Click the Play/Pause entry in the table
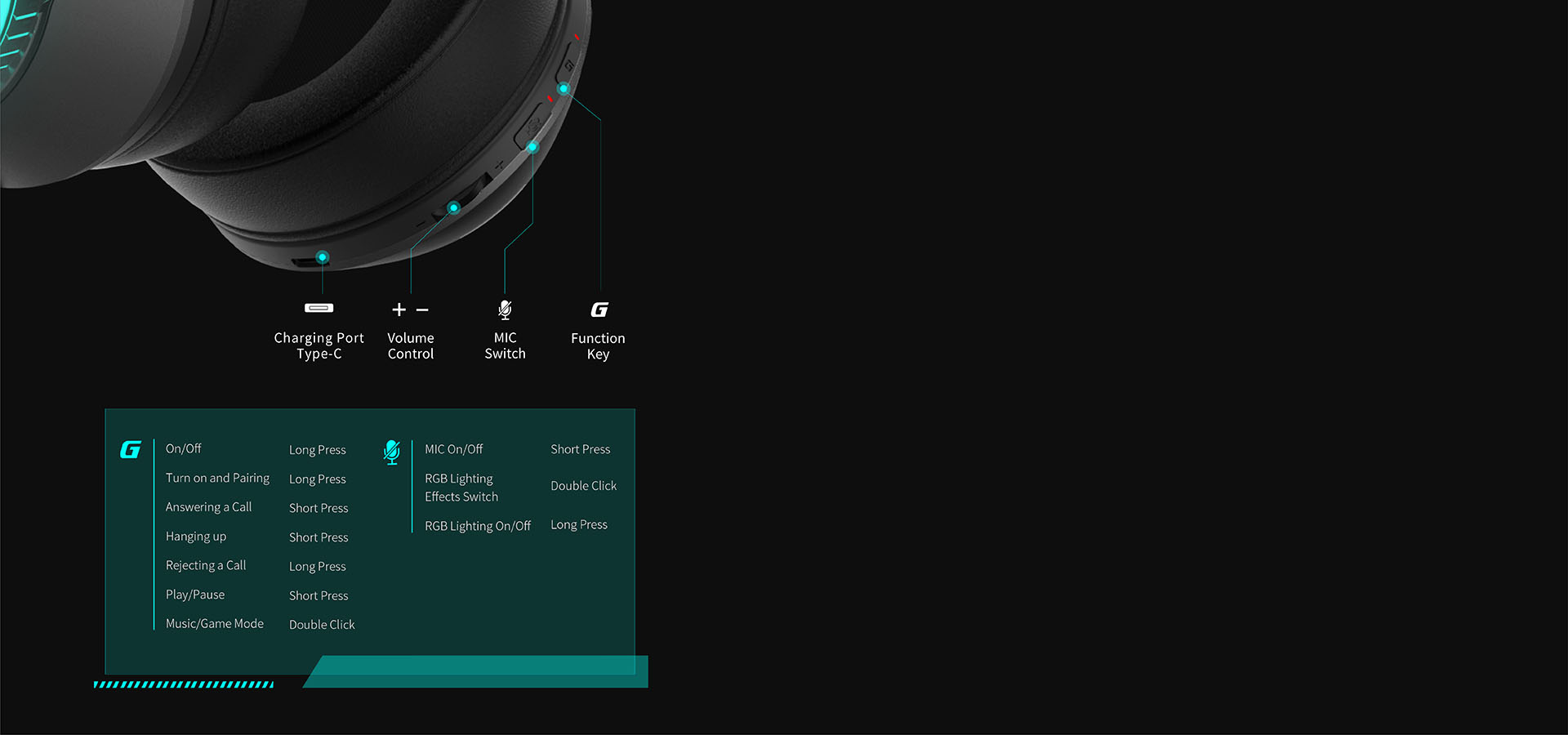1568x735 pixels. click(x=195, y=595)
